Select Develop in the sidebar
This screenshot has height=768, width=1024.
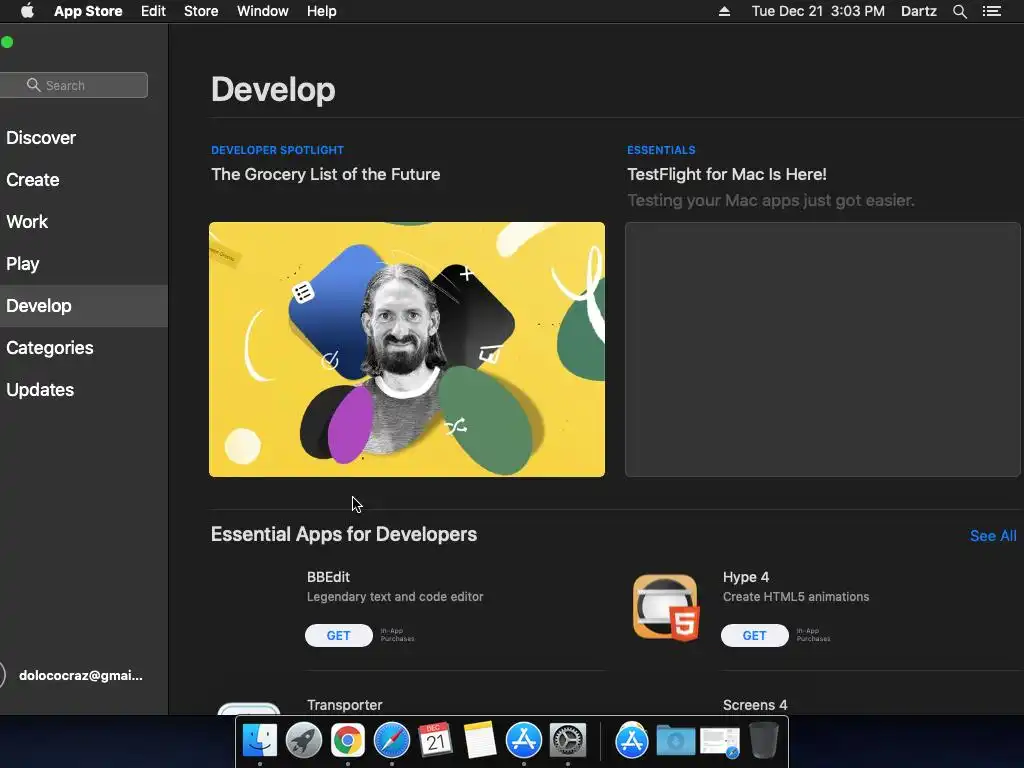84,306
